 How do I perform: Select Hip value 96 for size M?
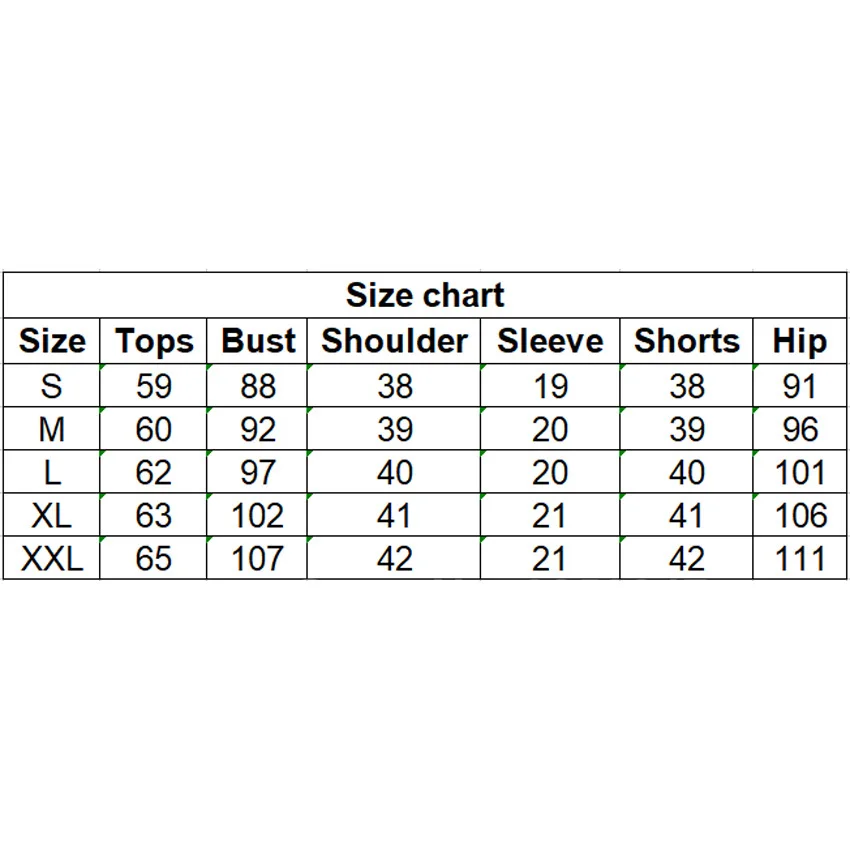[800, 429]
